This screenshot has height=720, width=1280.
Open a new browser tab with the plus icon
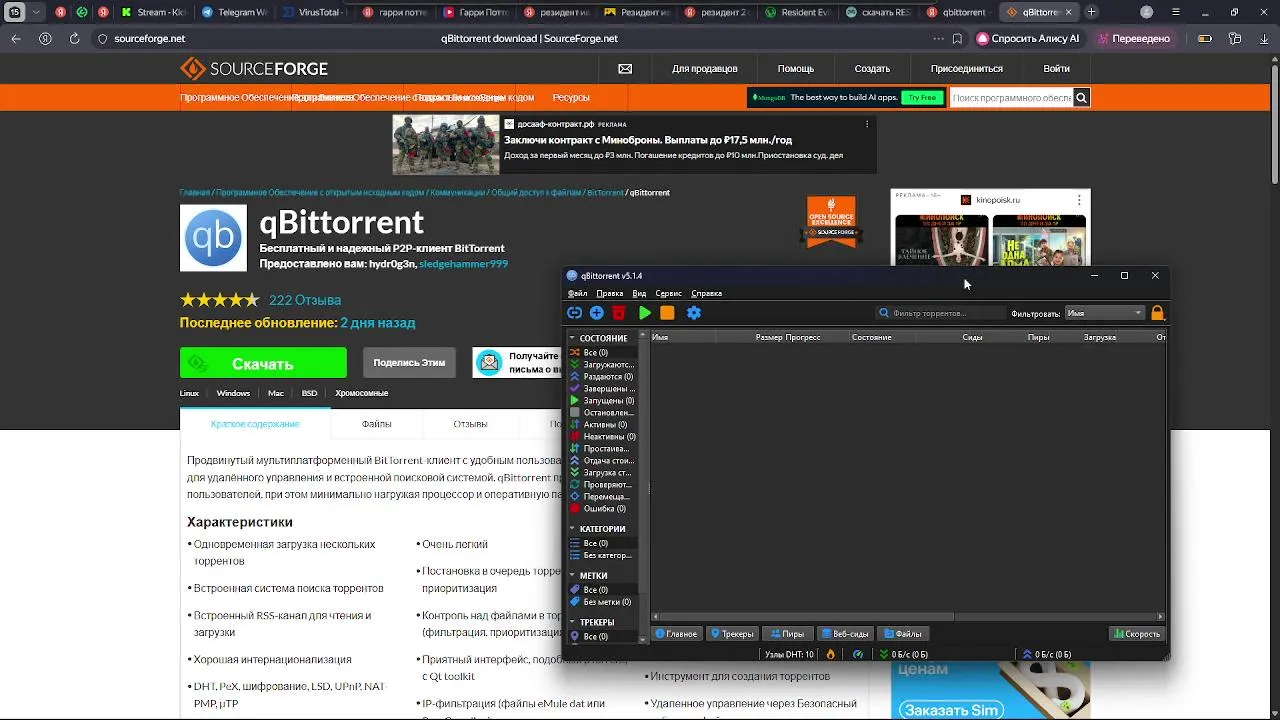1091,12
